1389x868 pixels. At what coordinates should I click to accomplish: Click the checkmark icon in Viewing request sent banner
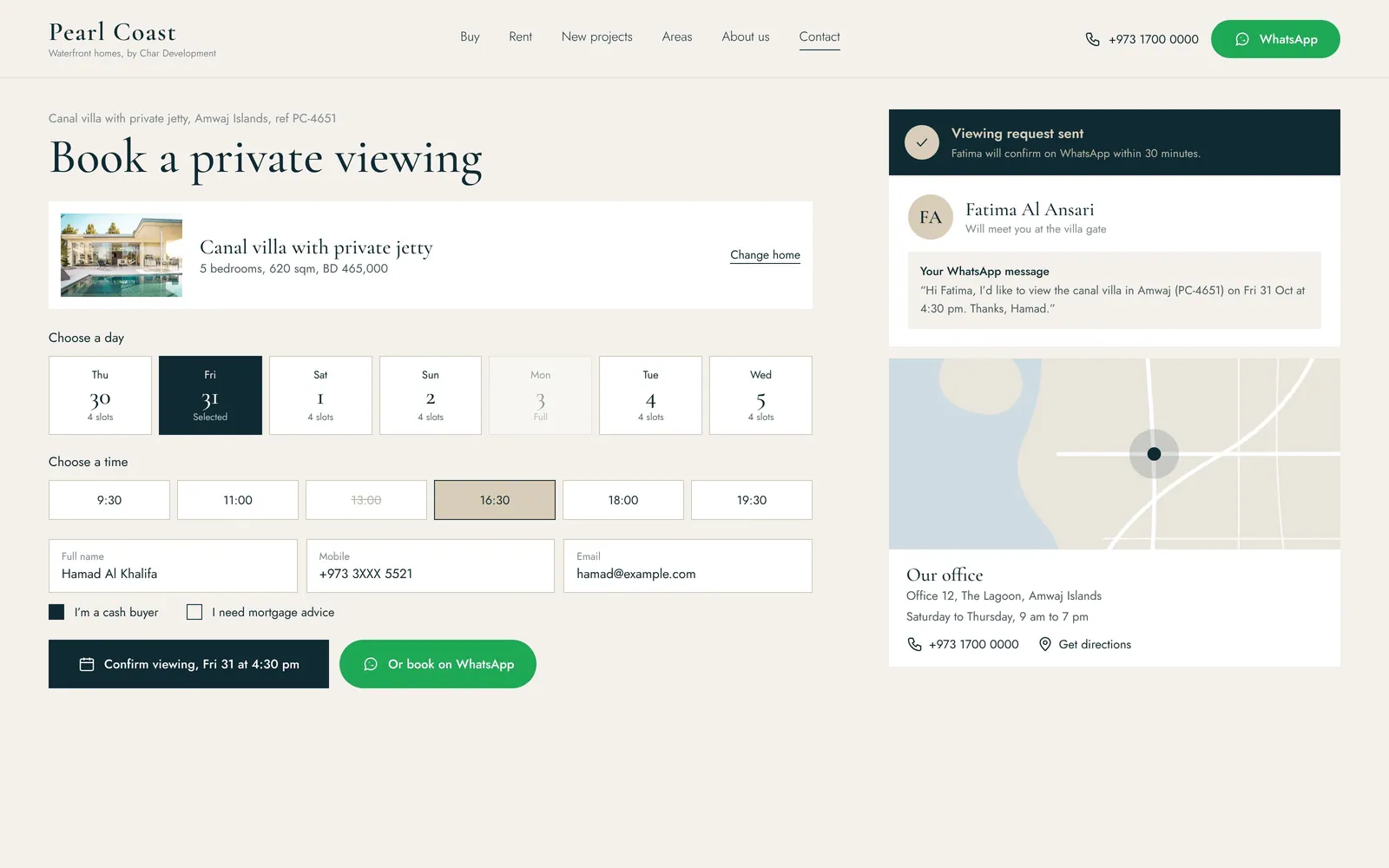click(x=922, y=142)
